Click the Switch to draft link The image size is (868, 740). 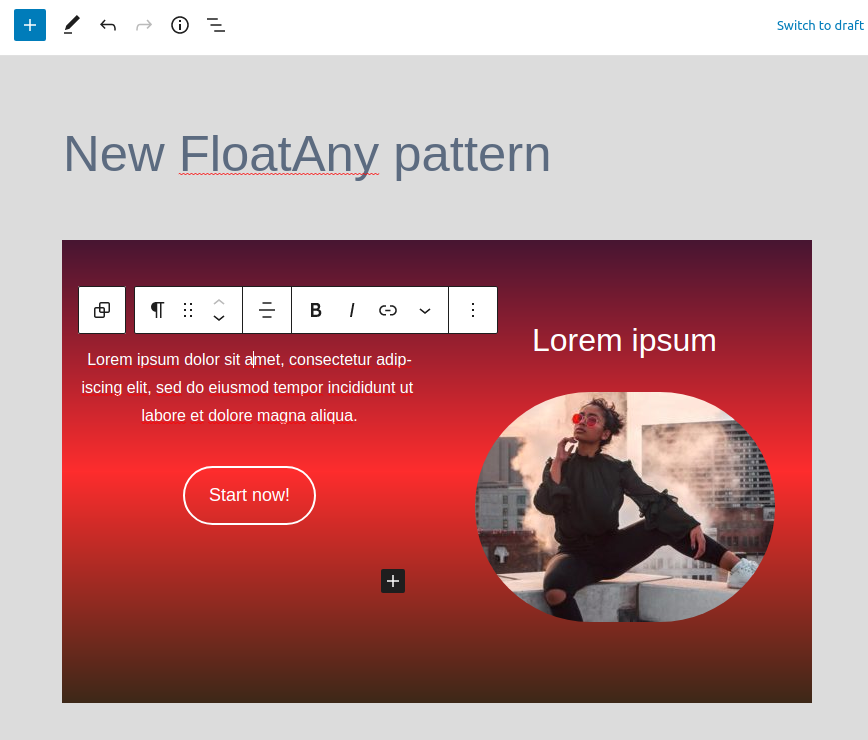pos(820,25)
